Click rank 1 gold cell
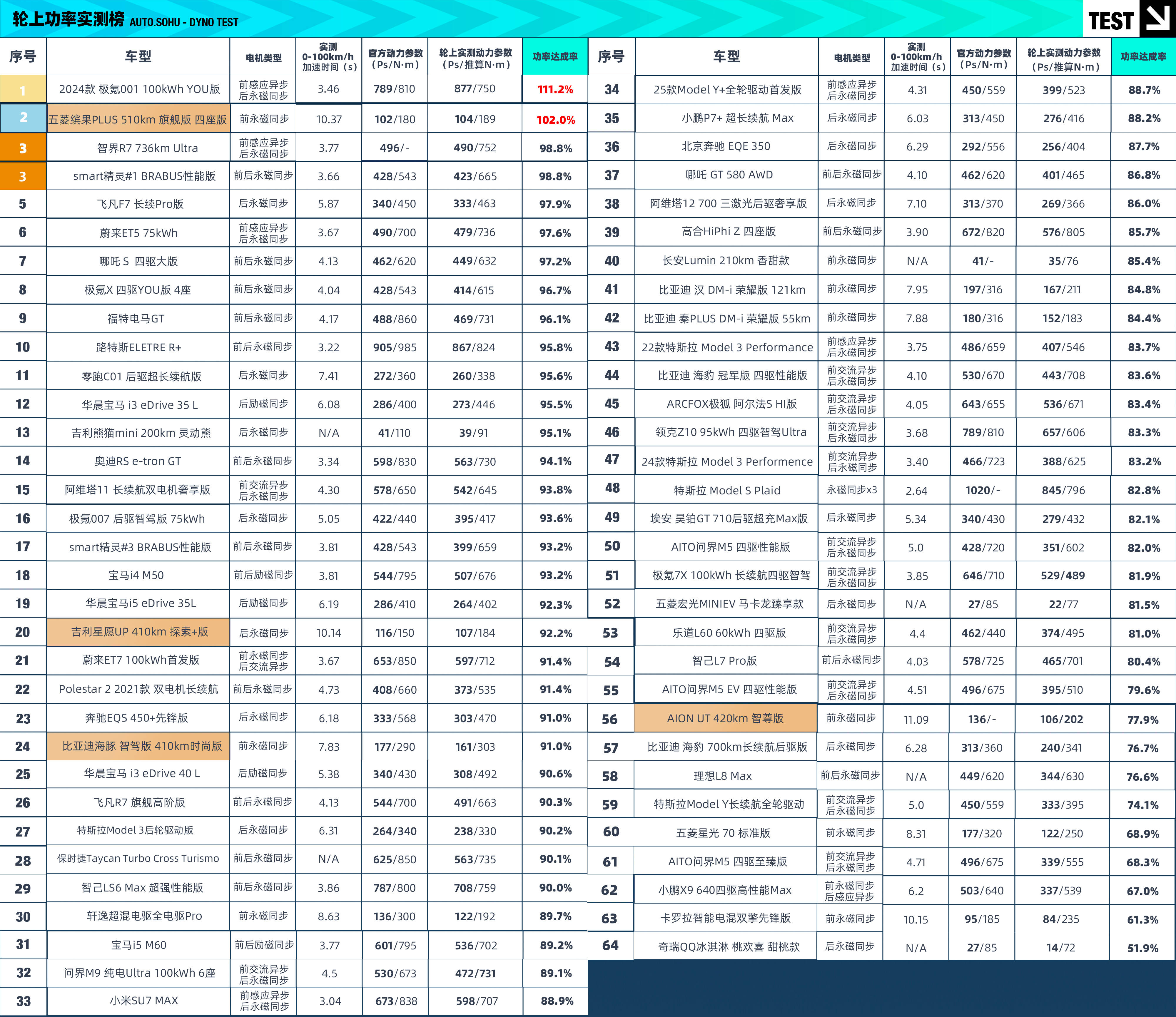Image resolution: width=1176 pixels, height=1017 pixels. point(23,90)
